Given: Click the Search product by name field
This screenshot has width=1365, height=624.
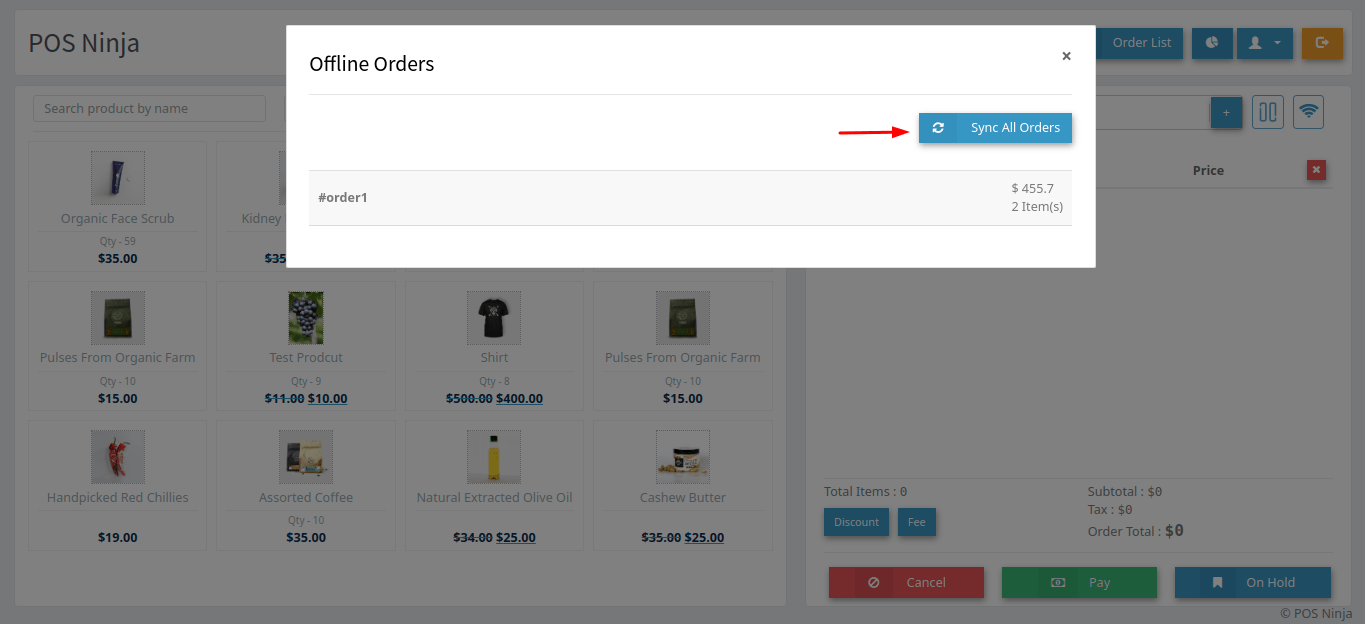Looking at the screenshot, I should tap(149, 109).
